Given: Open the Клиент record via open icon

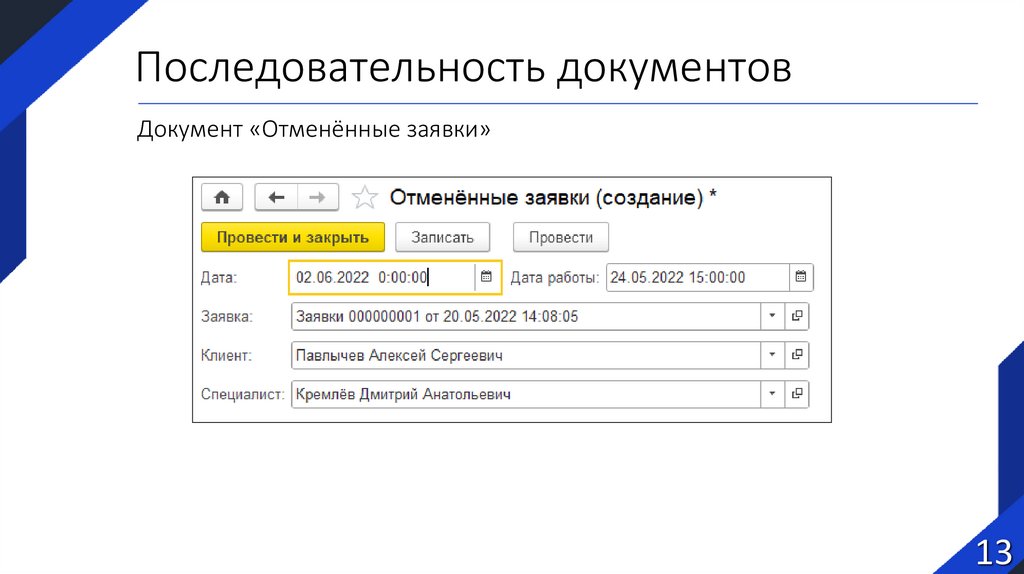Looking at the screenshot, I should 797,356.
